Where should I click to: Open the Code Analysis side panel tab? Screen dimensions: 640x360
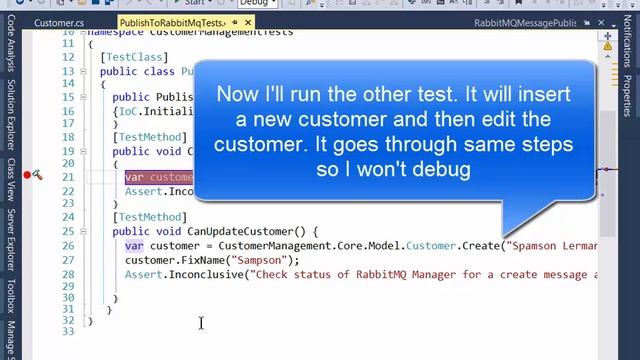(x=11, y=43)
